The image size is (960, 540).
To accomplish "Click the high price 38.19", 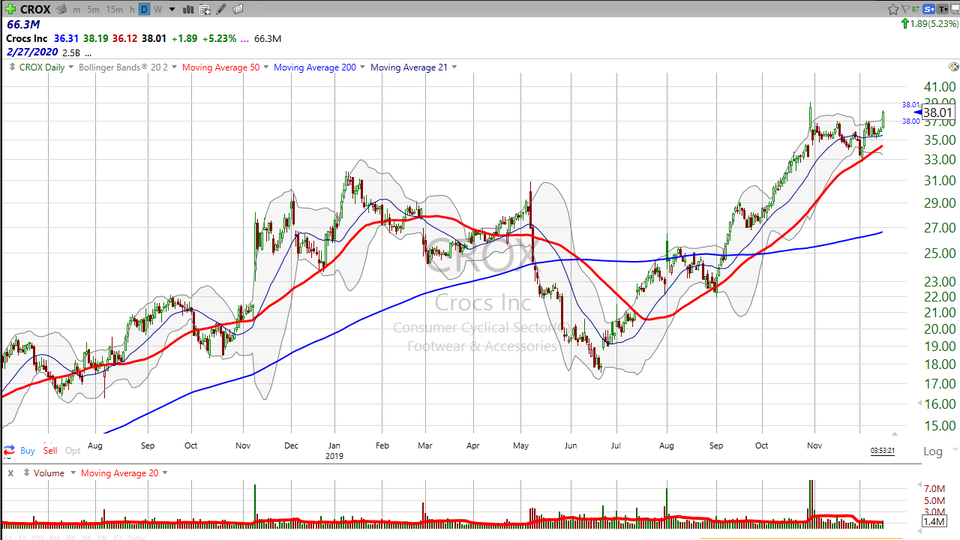I will pyautogui.click(x=96, y=38).
